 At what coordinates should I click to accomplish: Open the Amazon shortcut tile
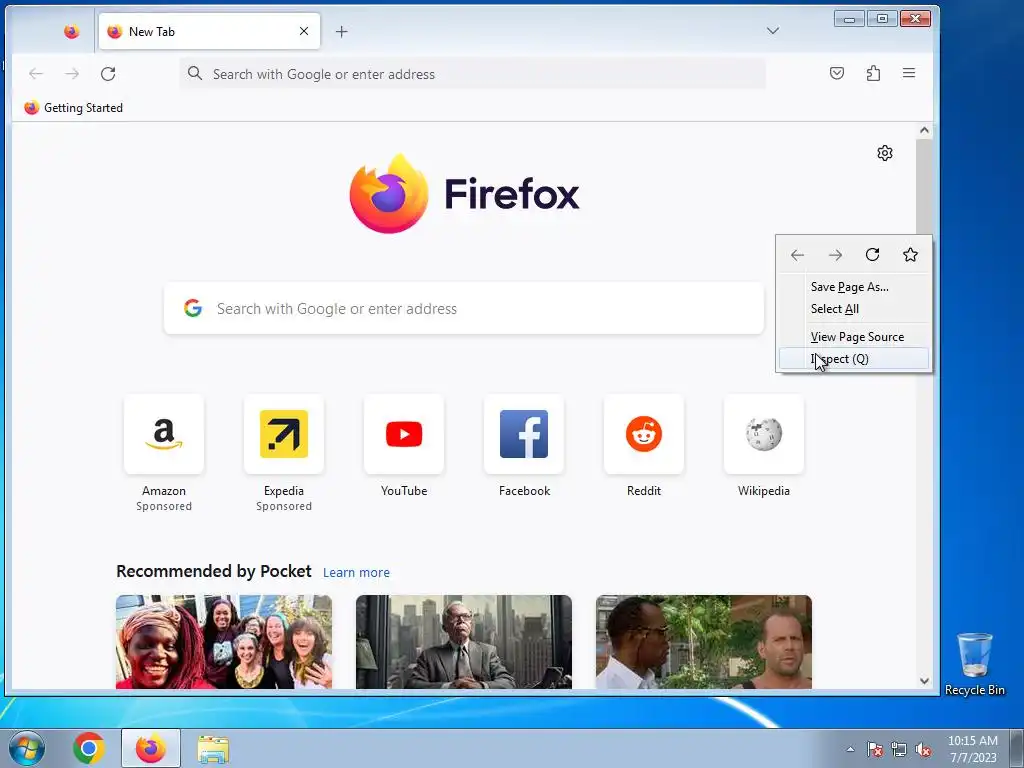(164, 434)
